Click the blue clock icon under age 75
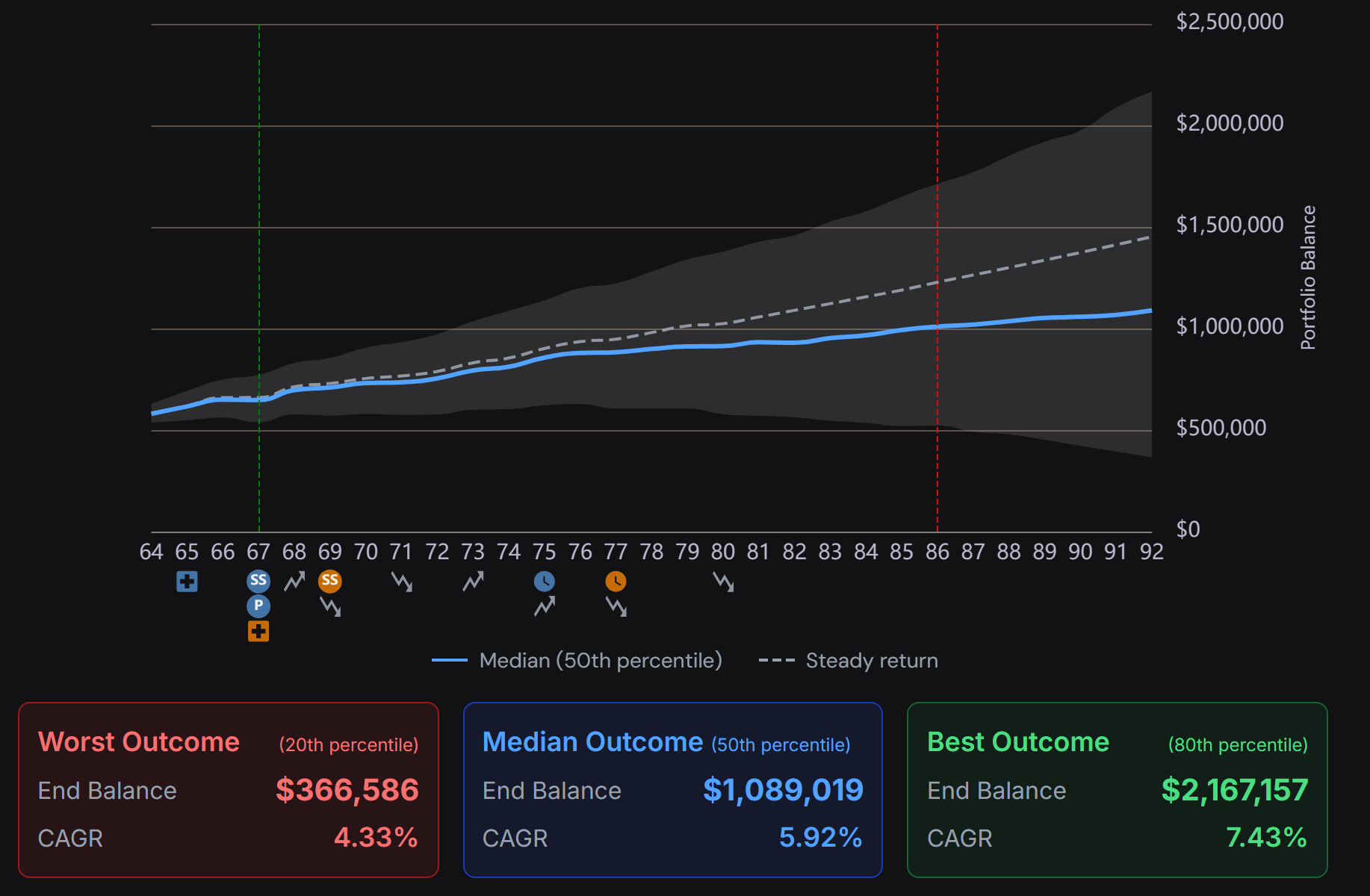The width and height of the screenshot is (1370, 896). pyautogui.click(x=545, y=581)
